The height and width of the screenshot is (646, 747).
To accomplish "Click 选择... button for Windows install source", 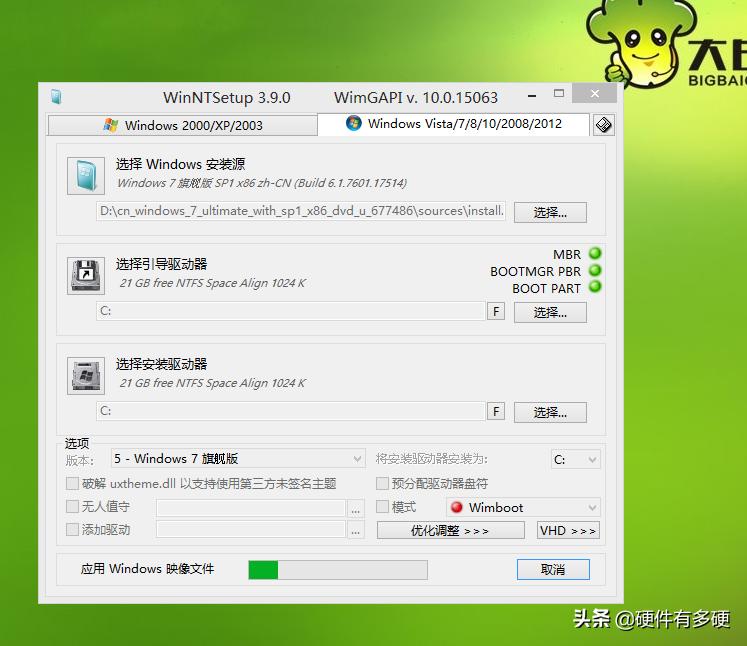I will tap(550, 212).
